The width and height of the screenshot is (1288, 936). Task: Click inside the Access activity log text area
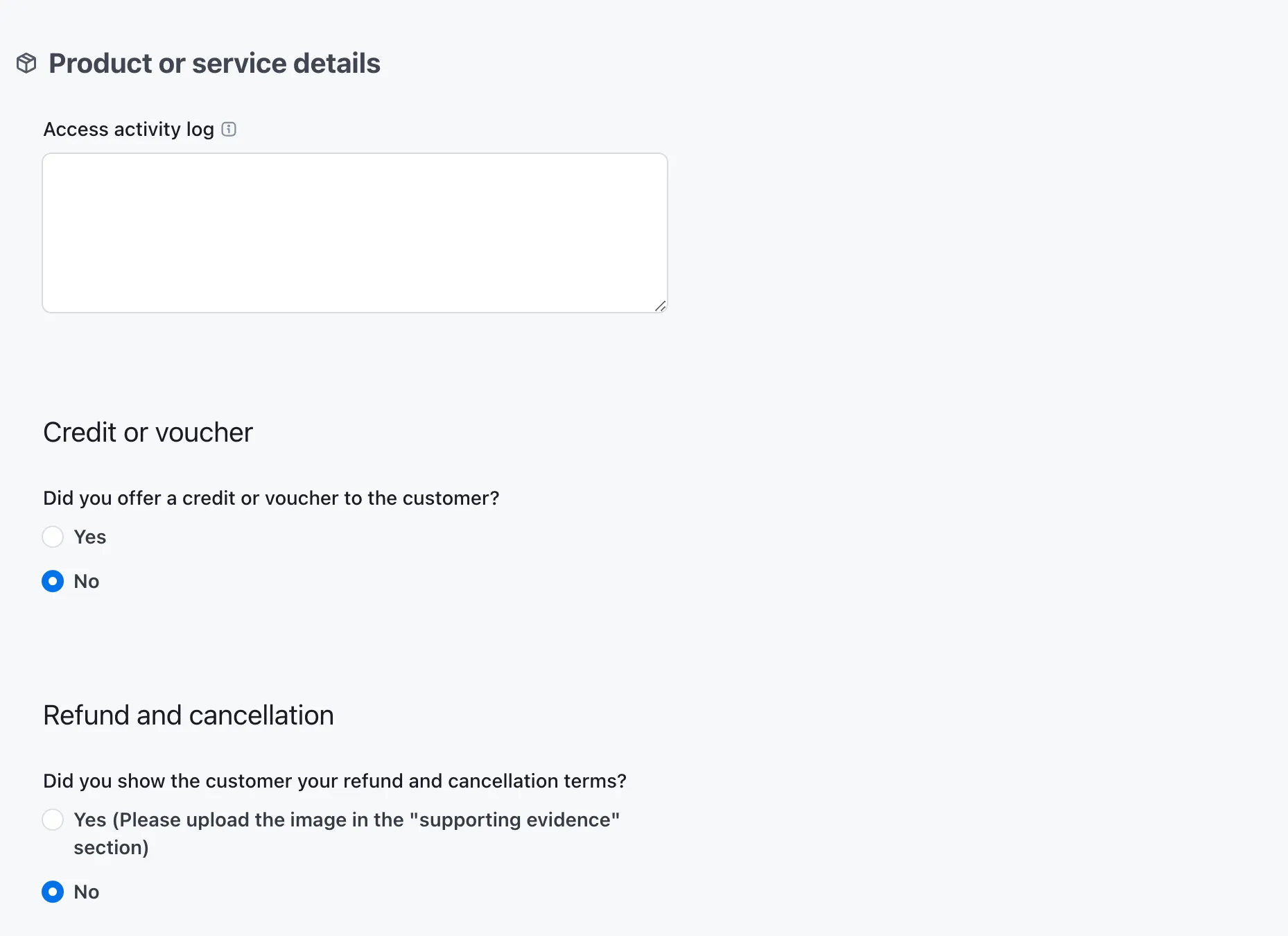point(355,233)
